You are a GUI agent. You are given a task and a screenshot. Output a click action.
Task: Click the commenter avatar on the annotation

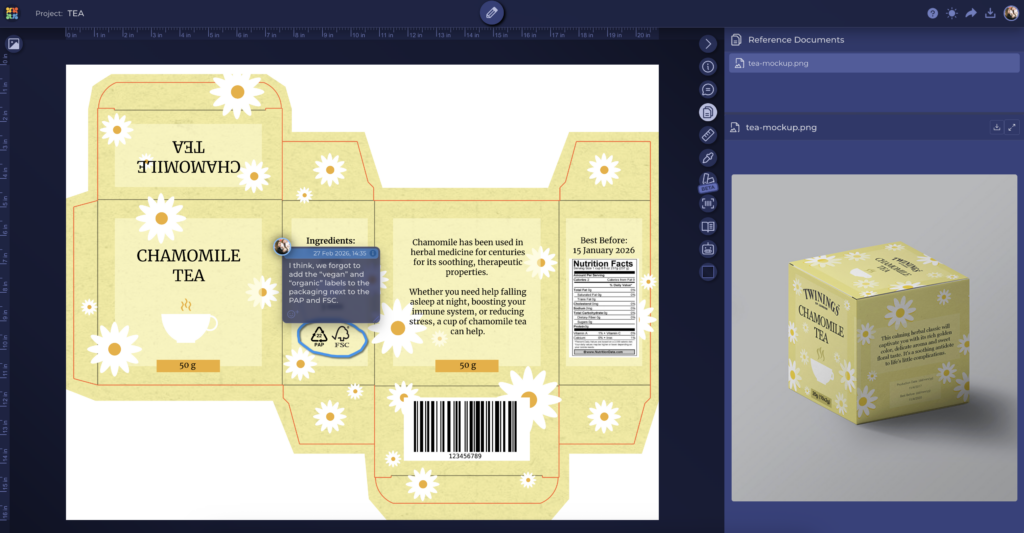tap(282, 246)
